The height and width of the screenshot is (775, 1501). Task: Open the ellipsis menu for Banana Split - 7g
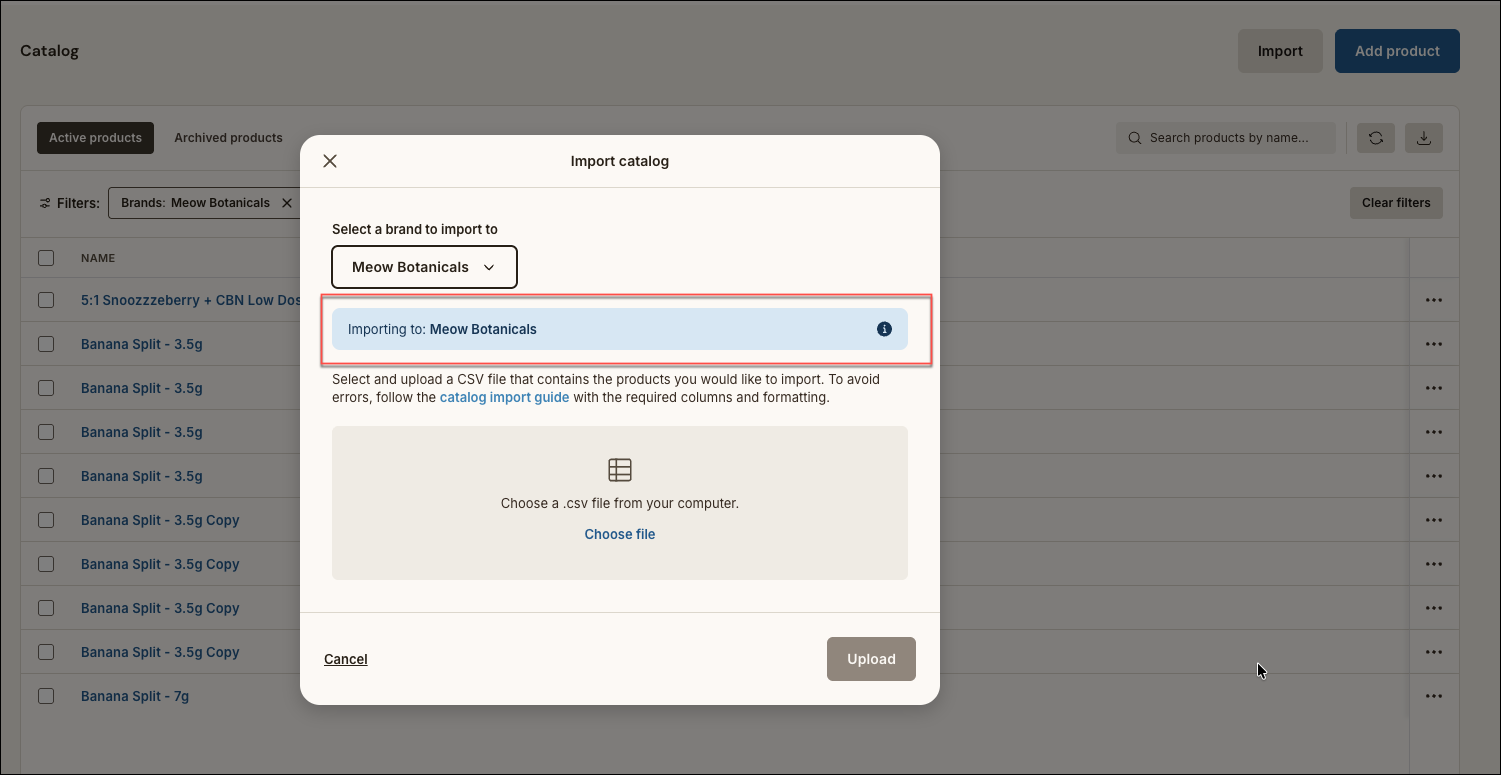pos(1434,696)
